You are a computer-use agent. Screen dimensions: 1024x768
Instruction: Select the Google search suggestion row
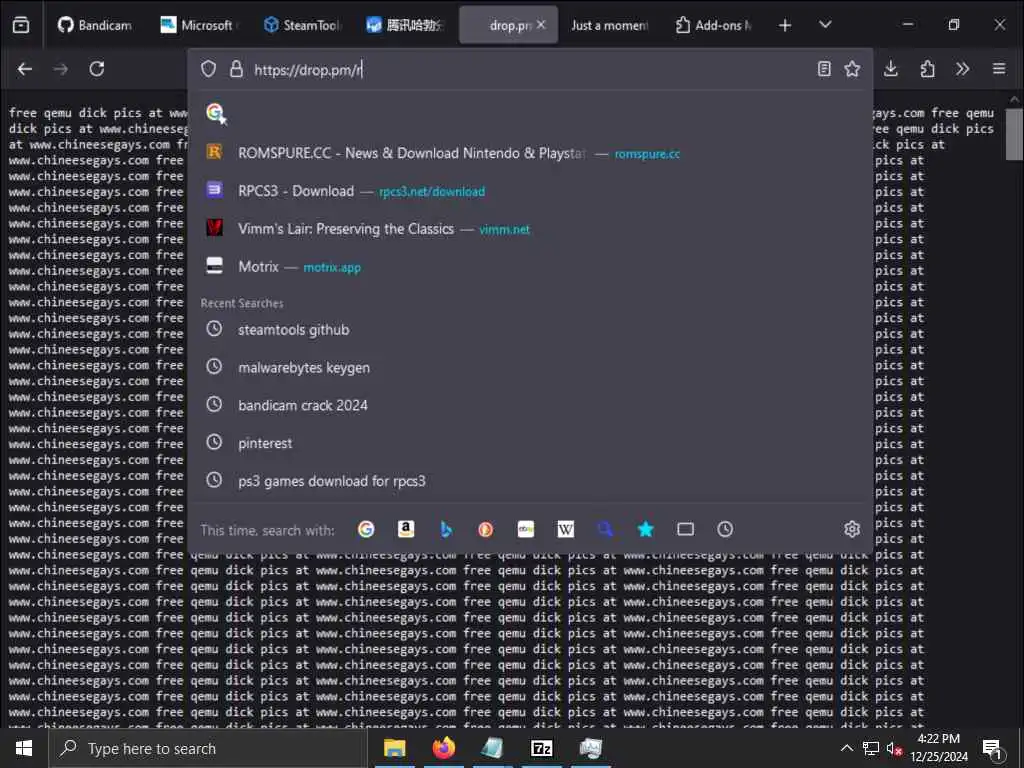point(530,114)
